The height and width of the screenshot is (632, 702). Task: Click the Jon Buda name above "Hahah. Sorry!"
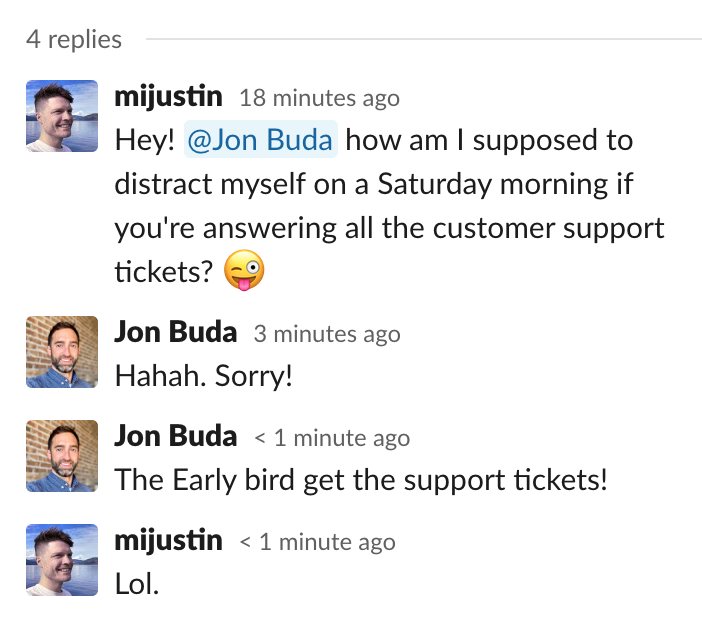(x=176, y=333)
